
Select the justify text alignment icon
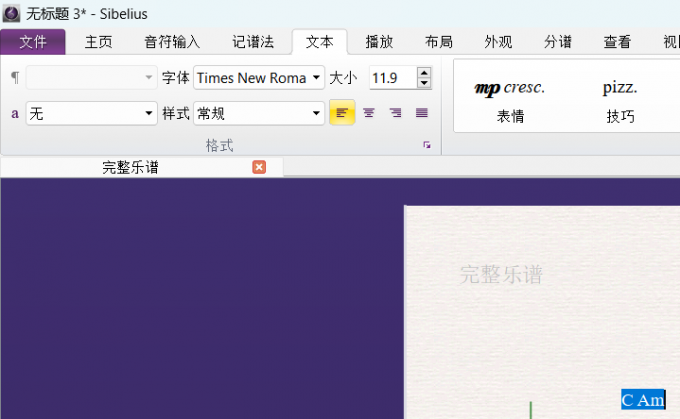click(x=421, y=113)
